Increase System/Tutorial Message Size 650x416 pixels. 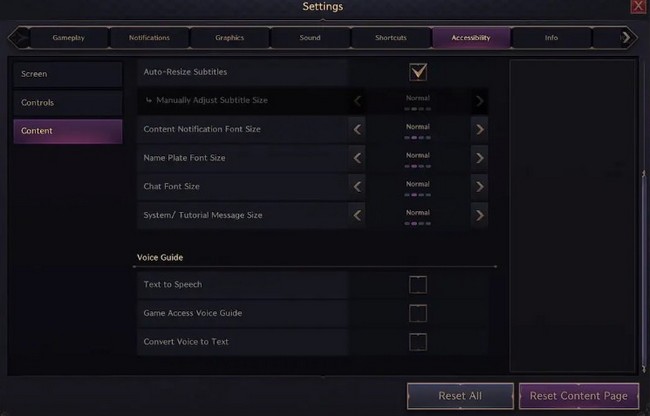pos(480,215)
